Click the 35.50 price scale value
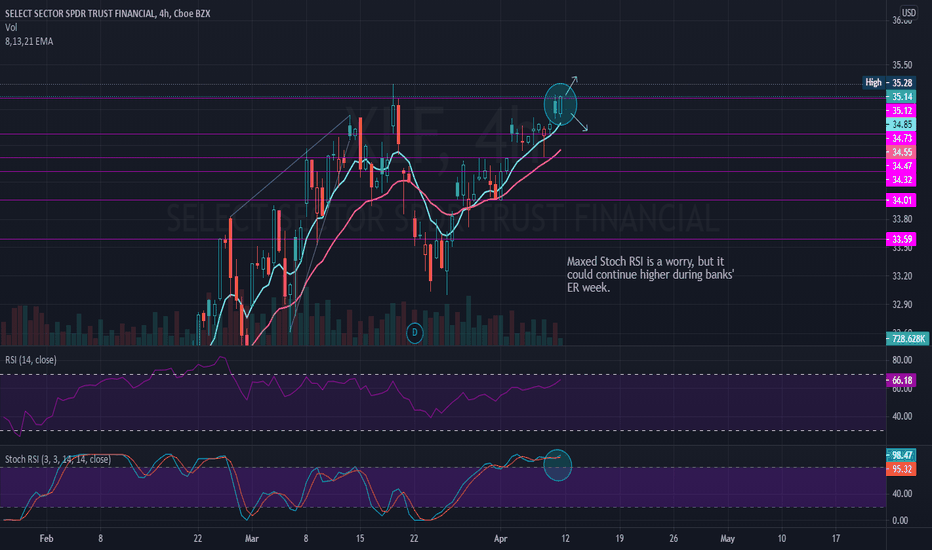Screen dimensions: 932x550 (902, 65)
